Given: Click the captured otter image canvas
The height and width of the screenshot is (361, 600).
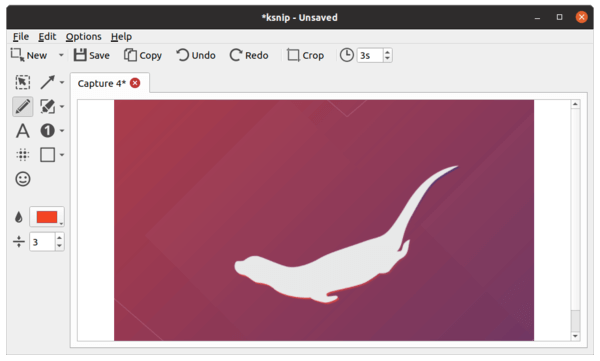Looking at the screenshot, I should (324, 220).
